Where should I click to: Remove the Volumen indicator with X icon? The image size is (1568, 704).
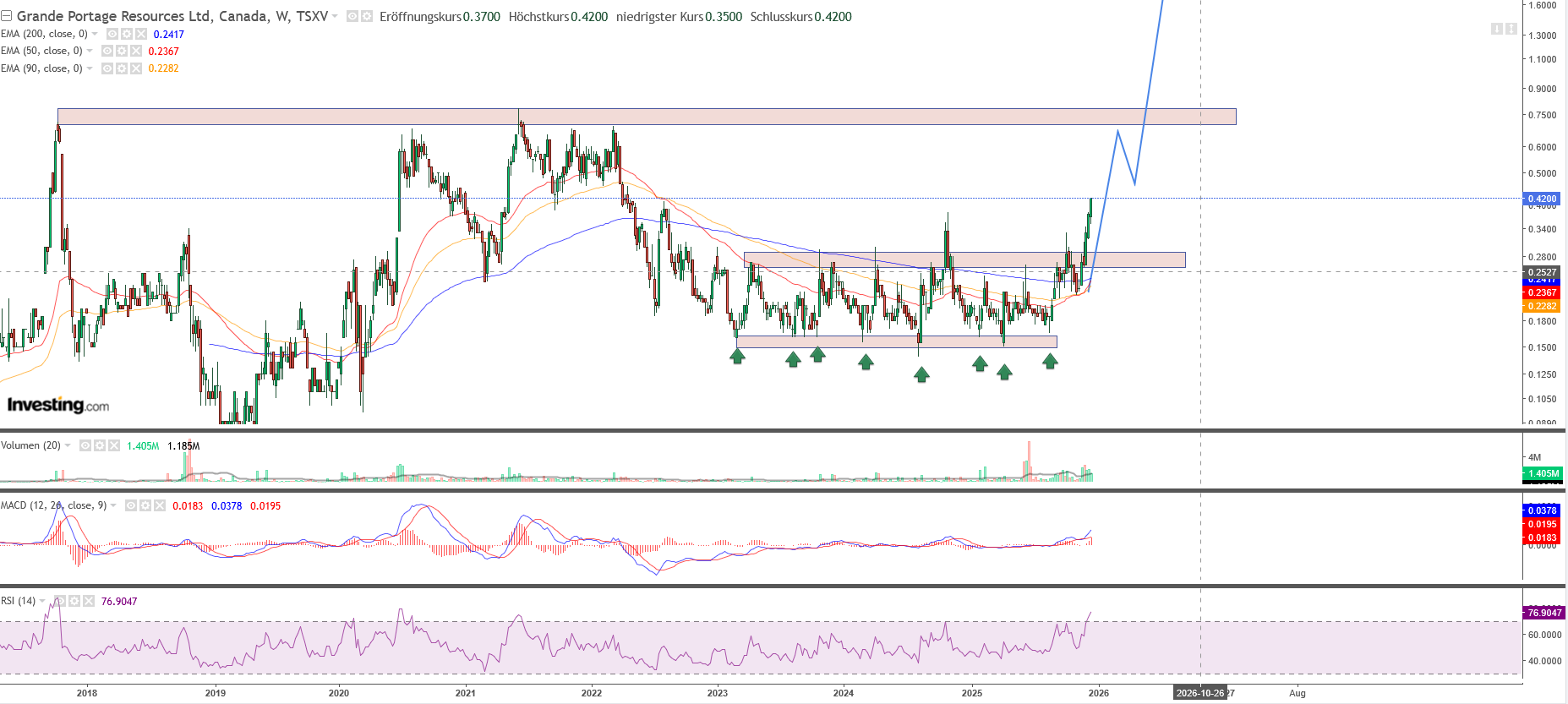coord(114,445)
